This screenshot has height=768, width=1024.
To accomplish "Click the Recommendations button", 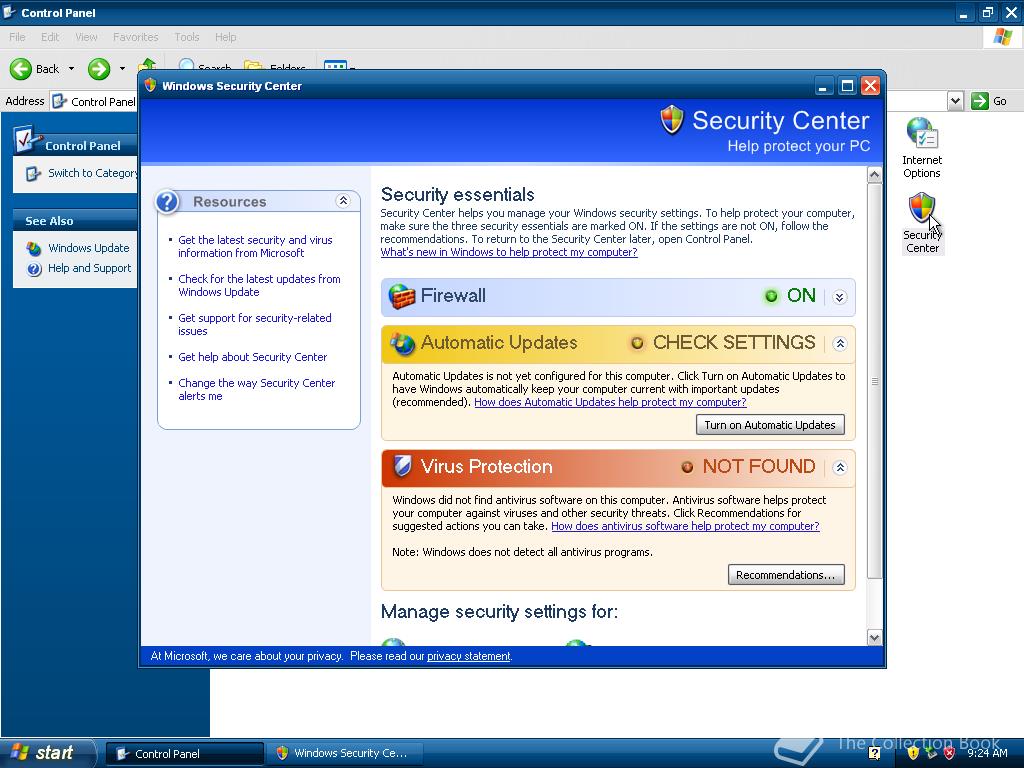I will point(786,575).
